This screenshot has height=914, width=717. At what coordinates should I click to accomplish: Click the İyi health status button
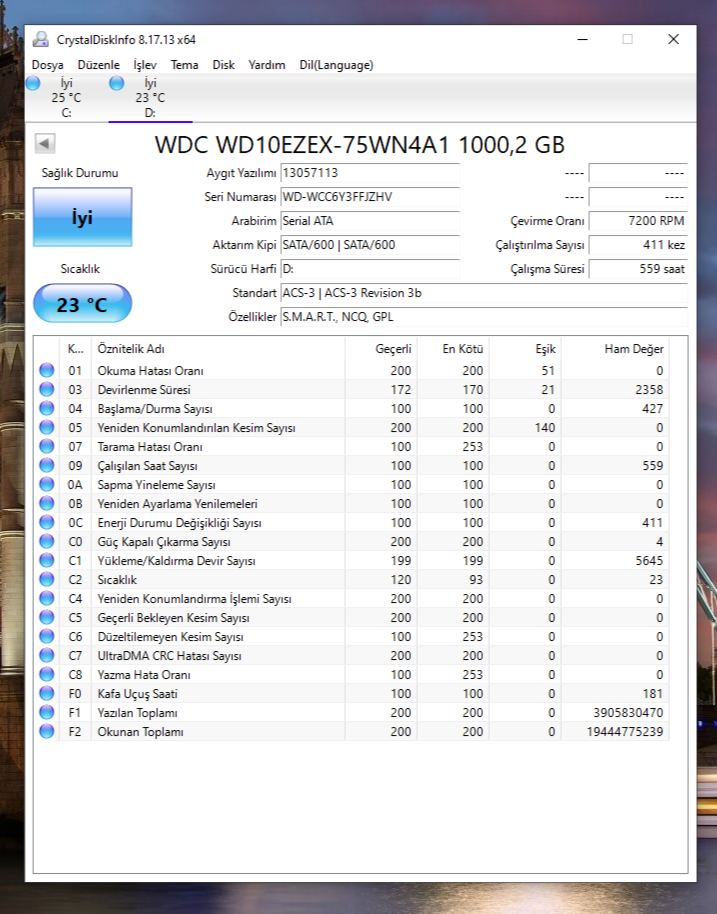click(83, 217)
